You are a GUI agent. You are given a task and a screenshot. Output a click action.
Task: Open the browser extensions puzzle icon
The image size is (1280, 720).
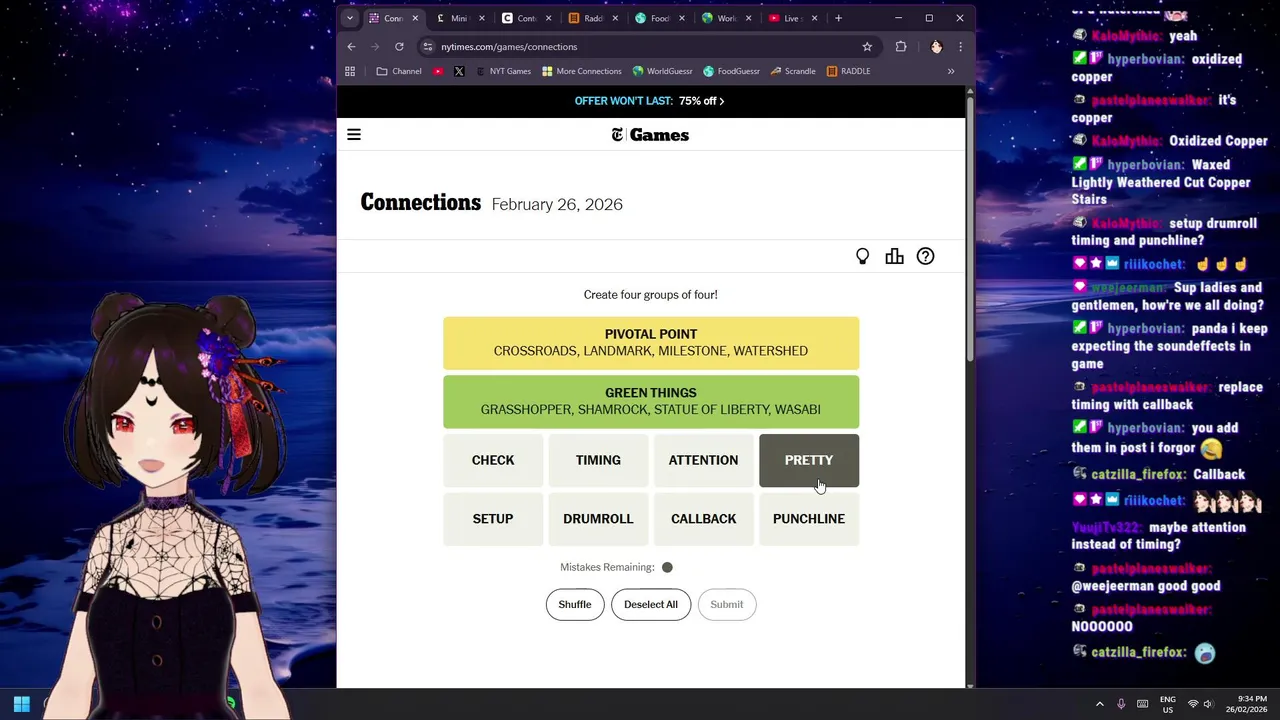[x=901, y=47]
